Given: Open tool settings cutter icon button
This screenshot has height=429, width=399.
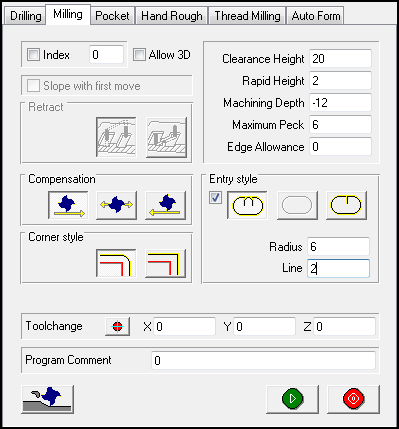Looking at the screenshot, I should pyautogui.click(x=48, y=399).
